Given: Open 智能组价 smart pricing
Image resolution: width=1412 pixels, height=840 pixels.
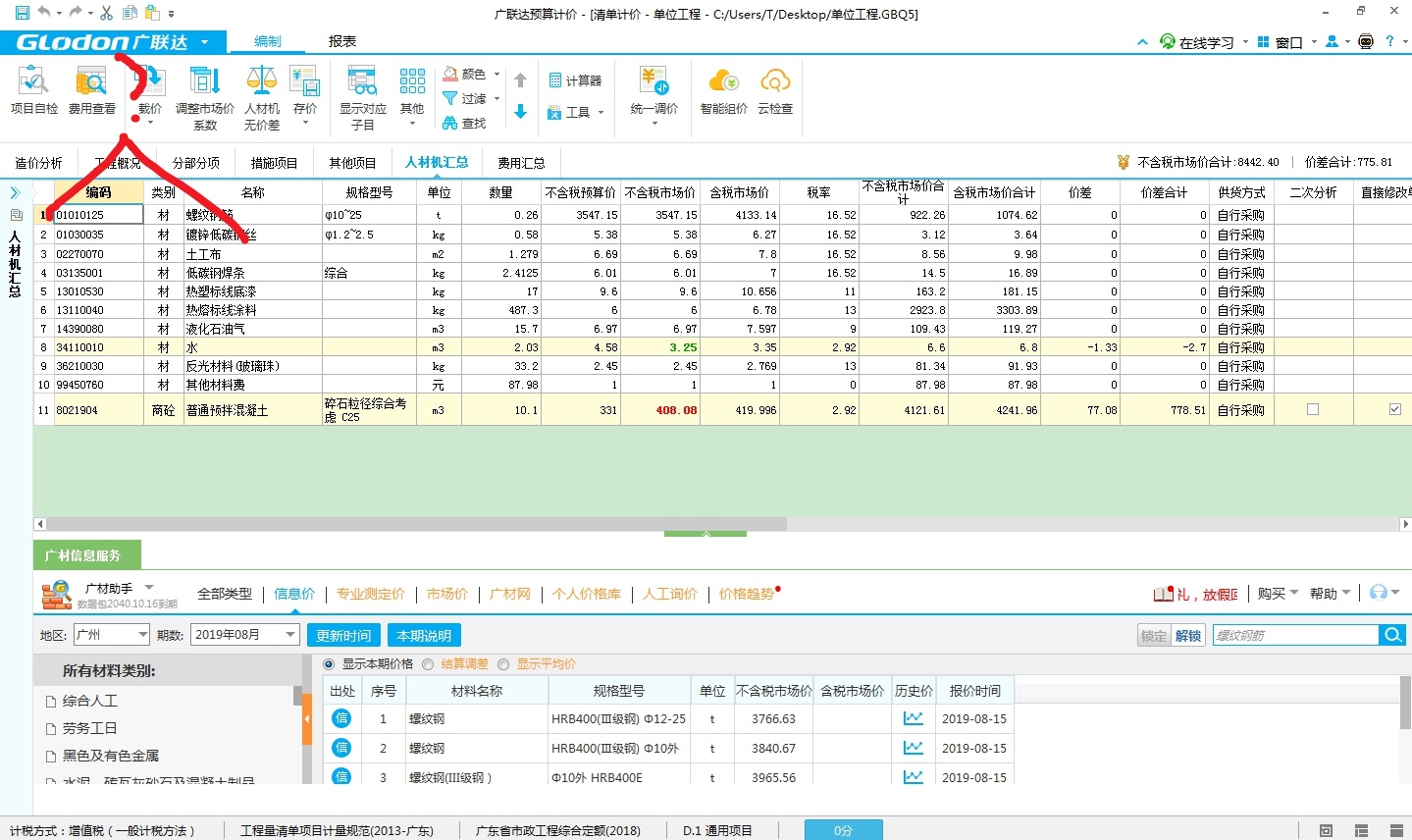Looking at the screenshot, I should [723, 90].
